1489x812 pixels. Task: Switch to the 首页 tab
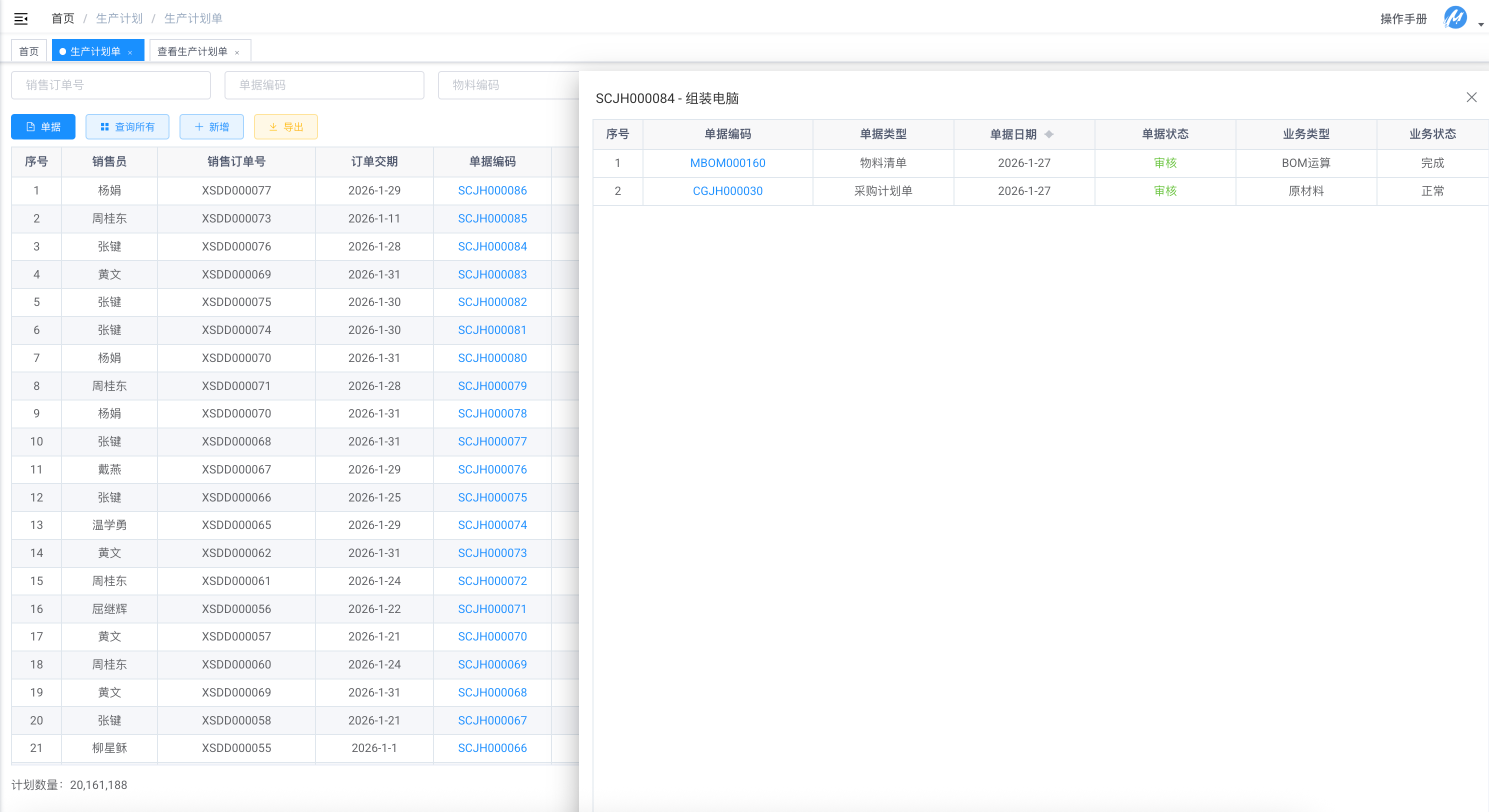coord(28,51)
